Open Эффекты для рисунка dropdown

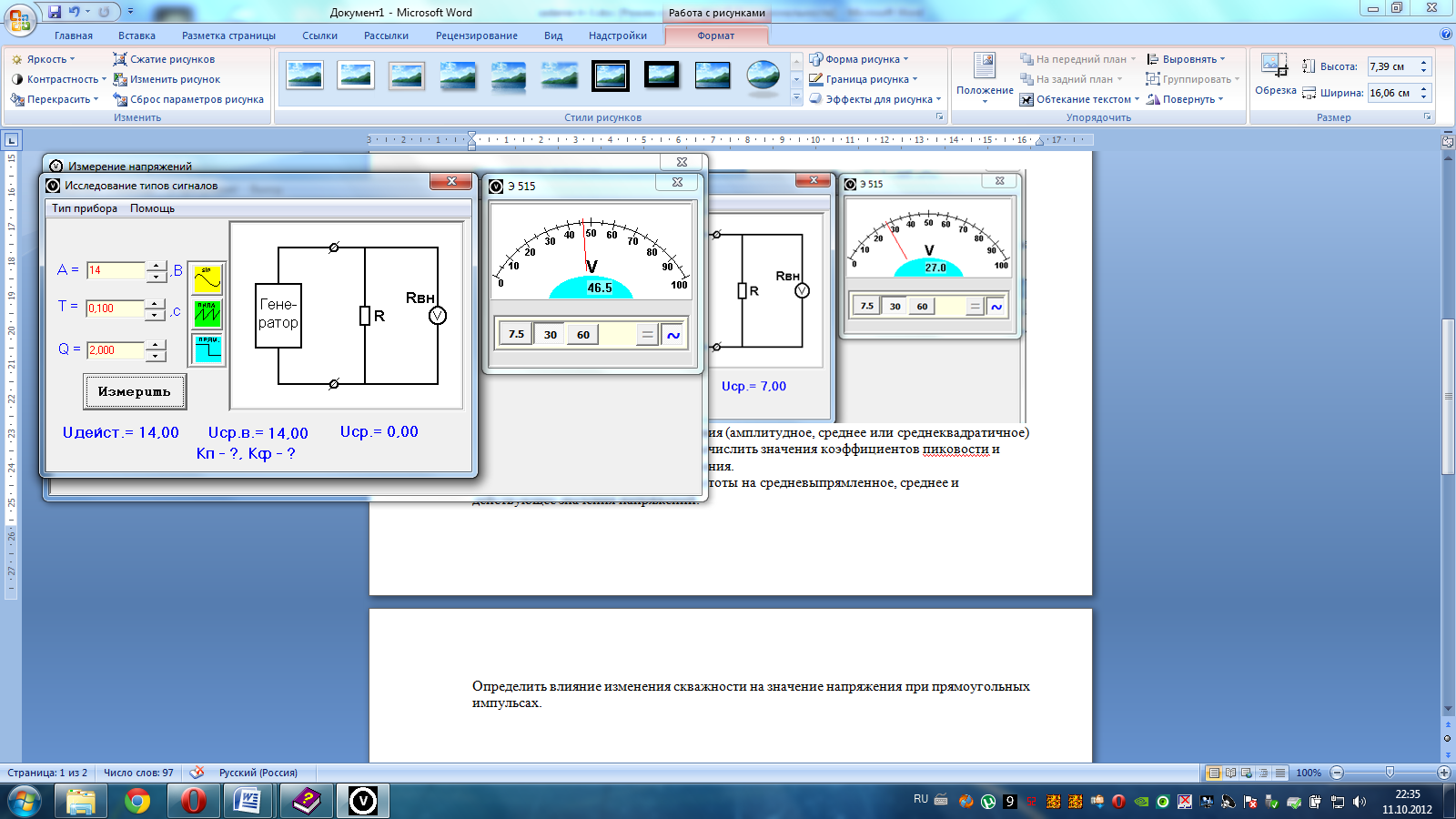coord(875,99)
